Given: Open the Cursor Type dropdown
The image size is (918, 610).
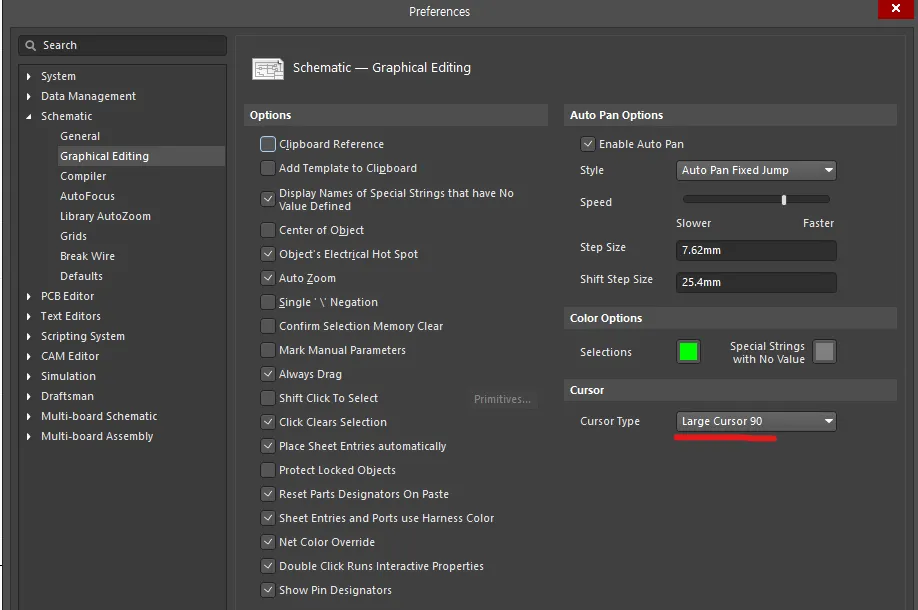Looking at the screenshot, I should click(756, 422).
